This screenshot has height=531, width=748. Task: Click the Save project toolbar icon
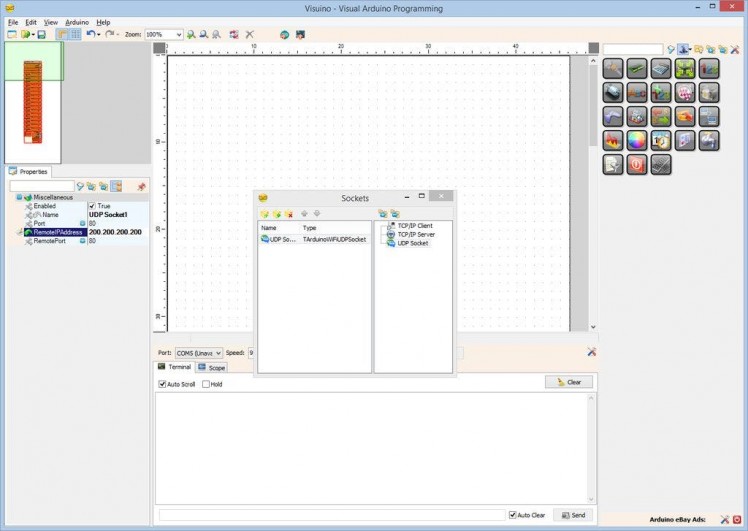(41, 34)
